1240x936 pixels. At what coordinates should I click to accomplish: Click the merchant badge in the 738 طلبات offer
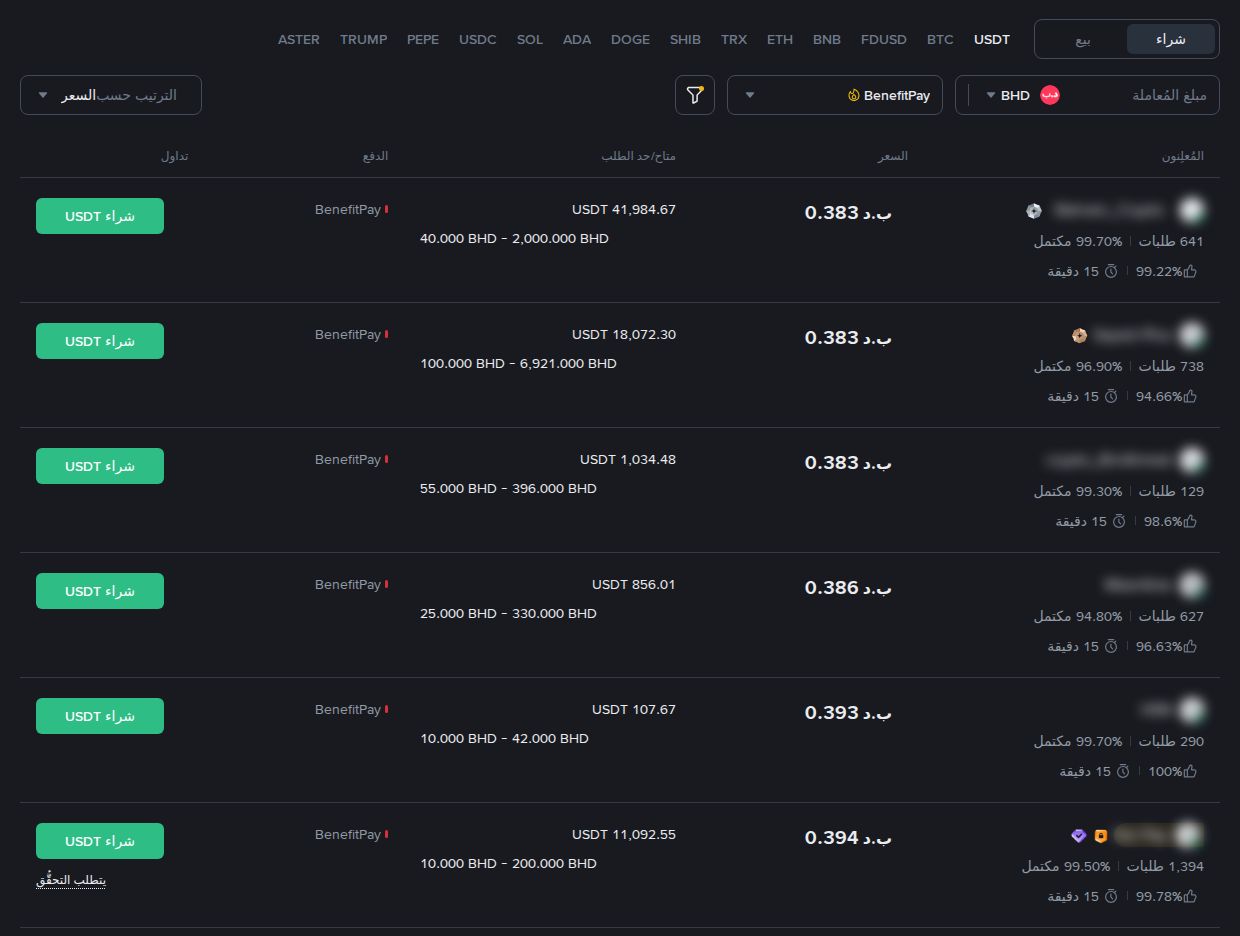coord(1078,335)
